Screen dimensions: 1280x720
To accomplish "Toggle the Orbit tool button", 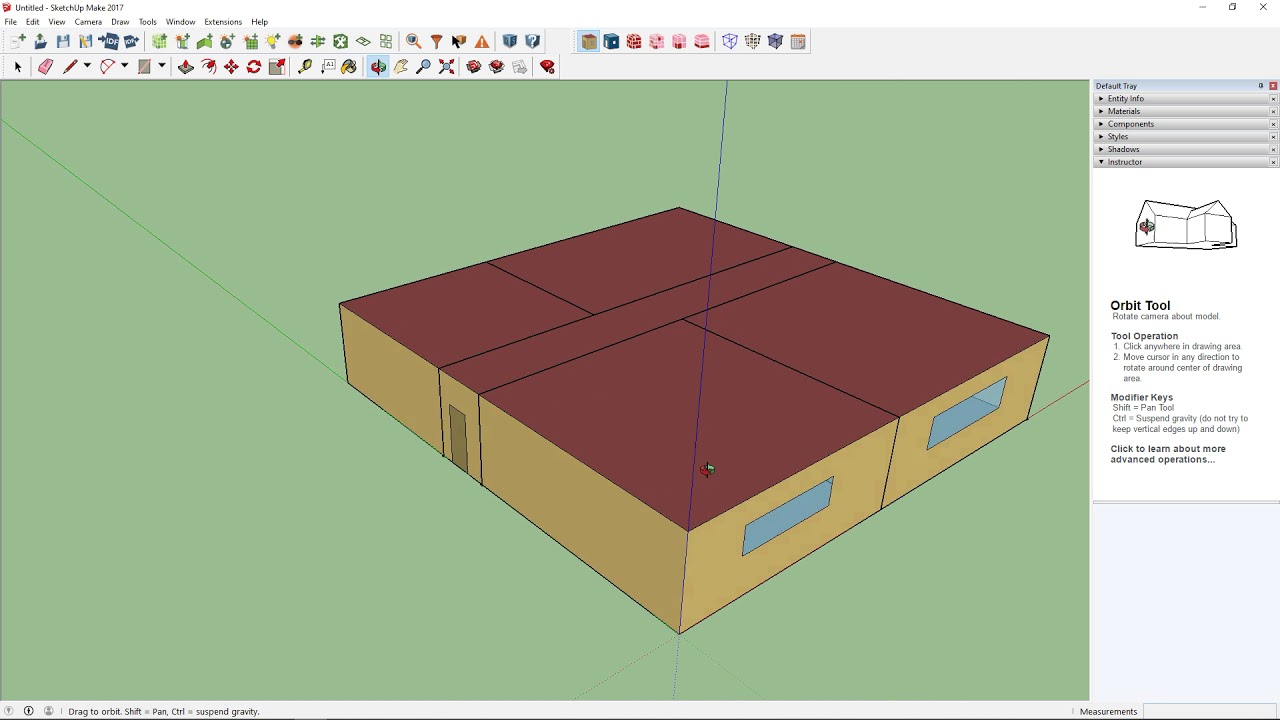I will (378, 67).
